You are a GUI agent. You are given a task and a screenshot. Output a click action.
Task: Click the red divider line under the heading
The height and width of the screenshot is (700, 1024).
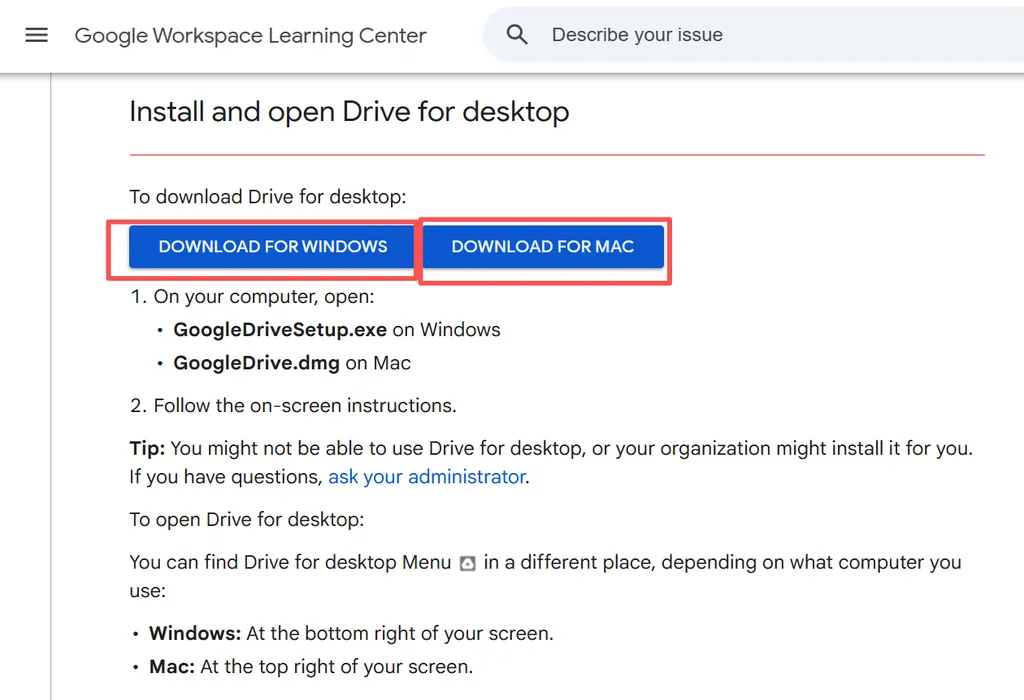(556, 155)
